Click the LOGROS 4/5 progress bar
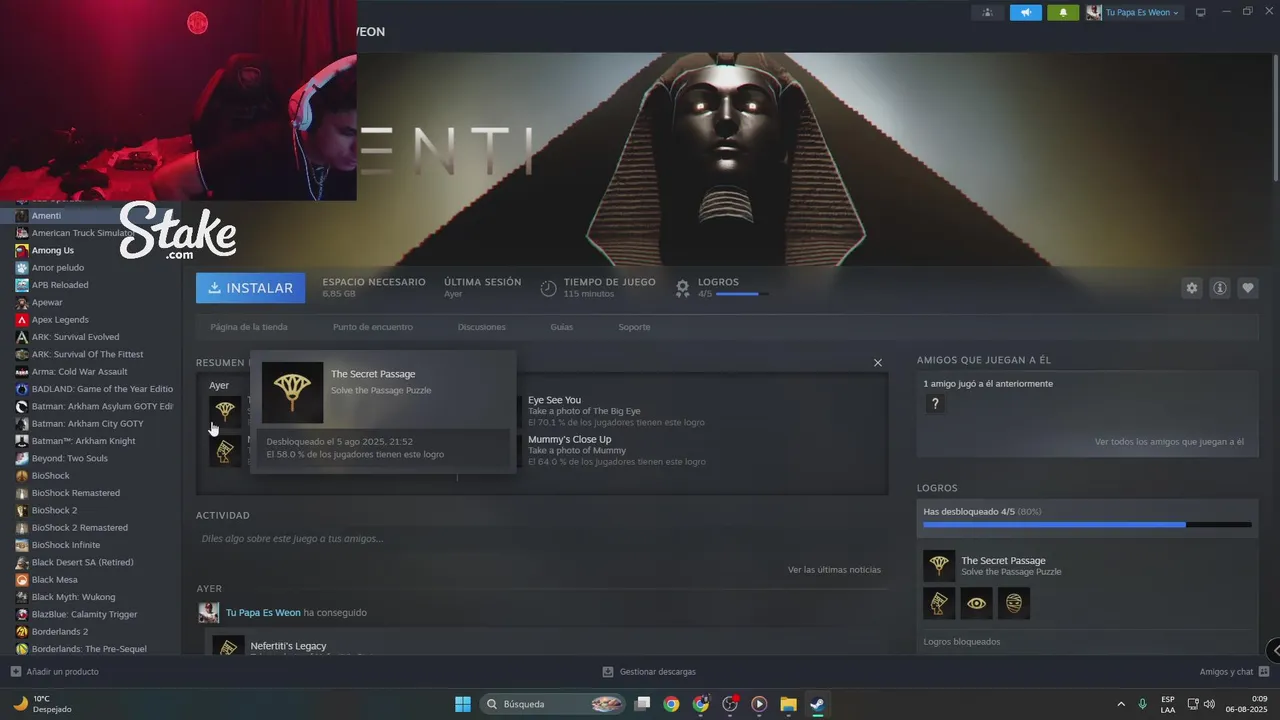This screenshot has width=1280, height=720. 743,294
